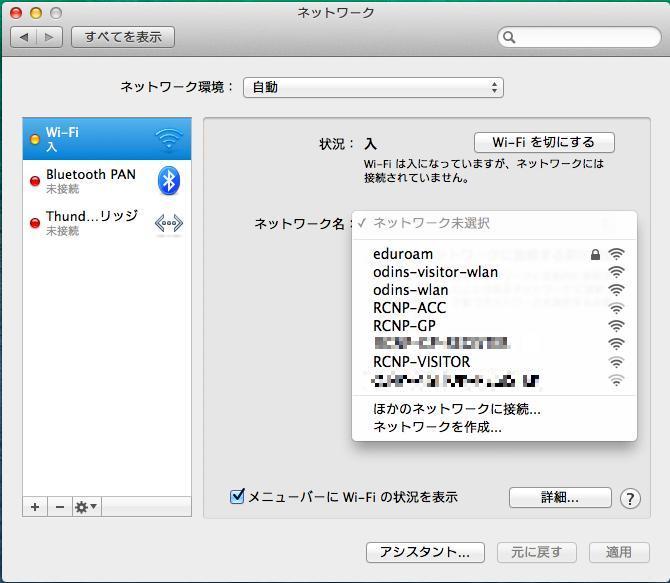
Task: Choose ほかのネットワークに接続... option
Action: 456,409
